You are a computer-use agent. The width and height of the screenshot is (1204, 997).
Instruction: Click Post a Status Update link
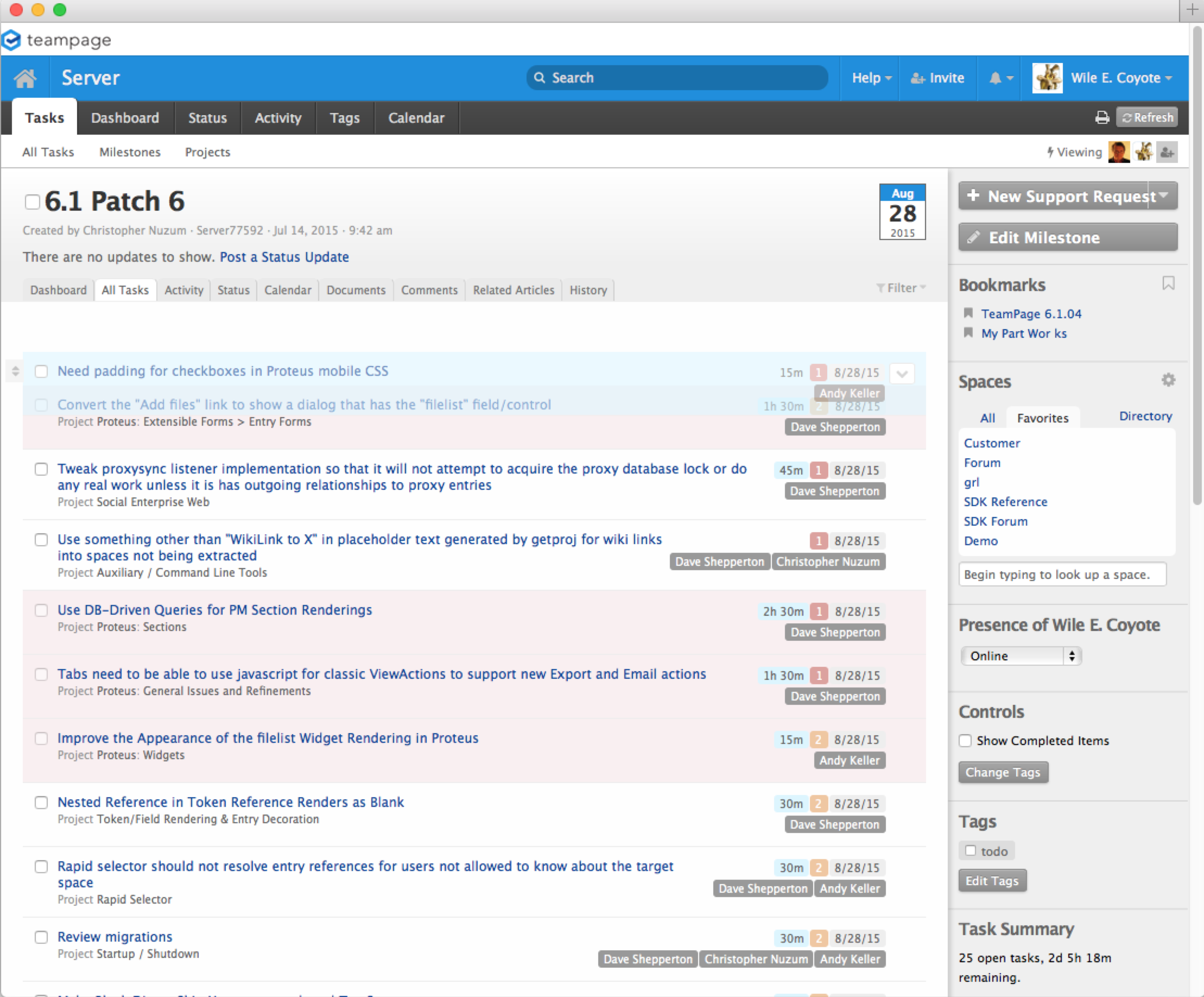pos(284,257)
